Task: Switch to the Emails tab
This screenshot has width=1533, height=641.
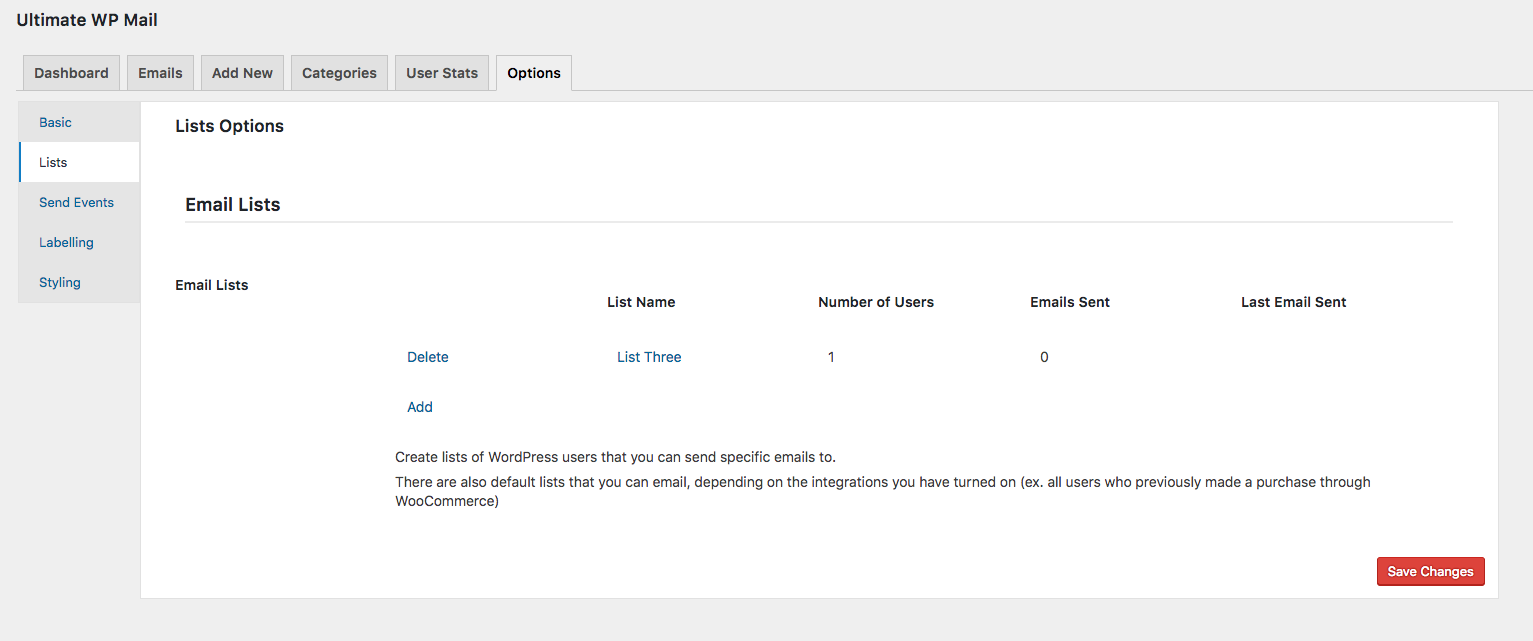Action: click(x=160, y=73)
